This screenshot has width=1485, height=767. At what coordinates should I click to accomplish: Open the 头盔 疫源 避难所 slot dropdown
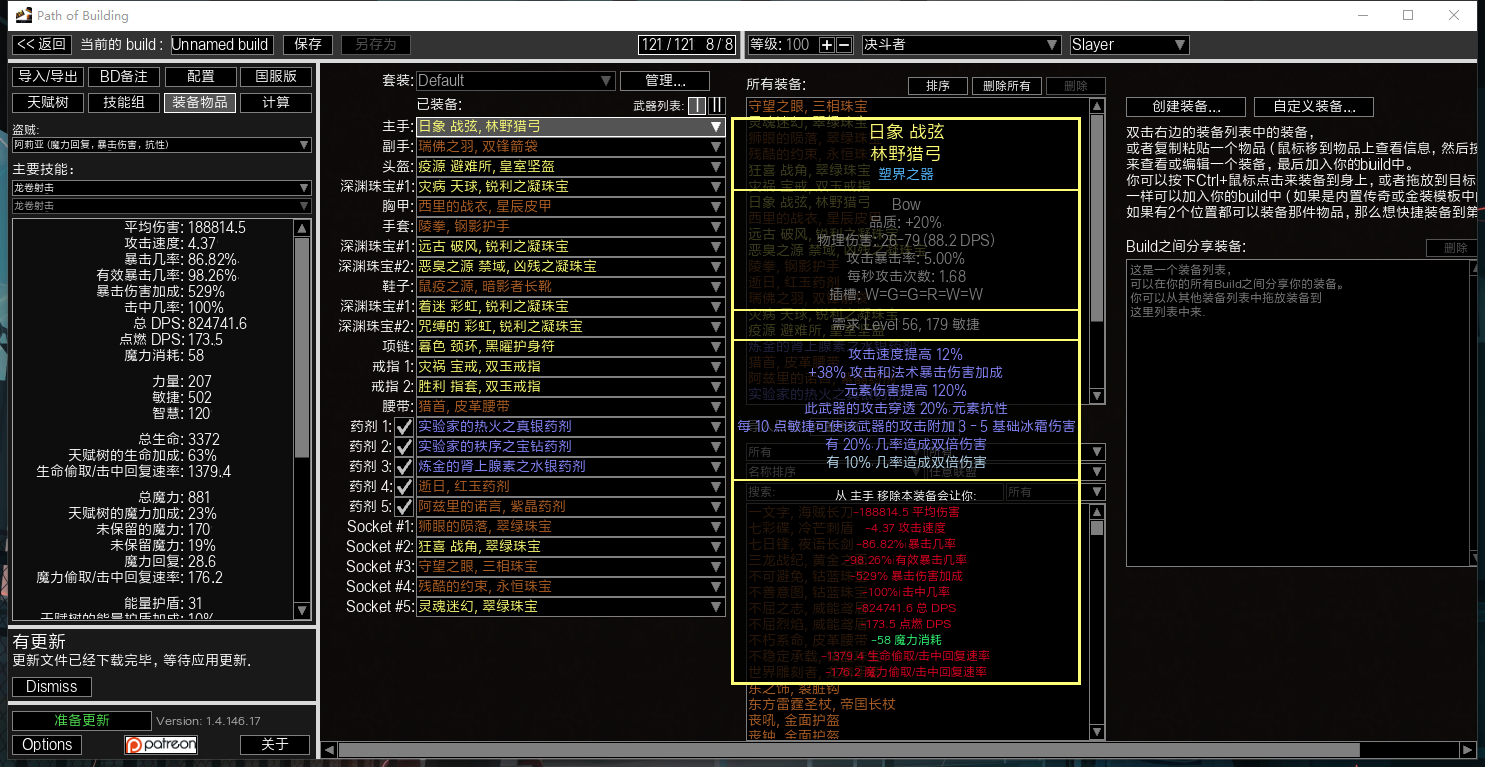(x=570, y=166)
